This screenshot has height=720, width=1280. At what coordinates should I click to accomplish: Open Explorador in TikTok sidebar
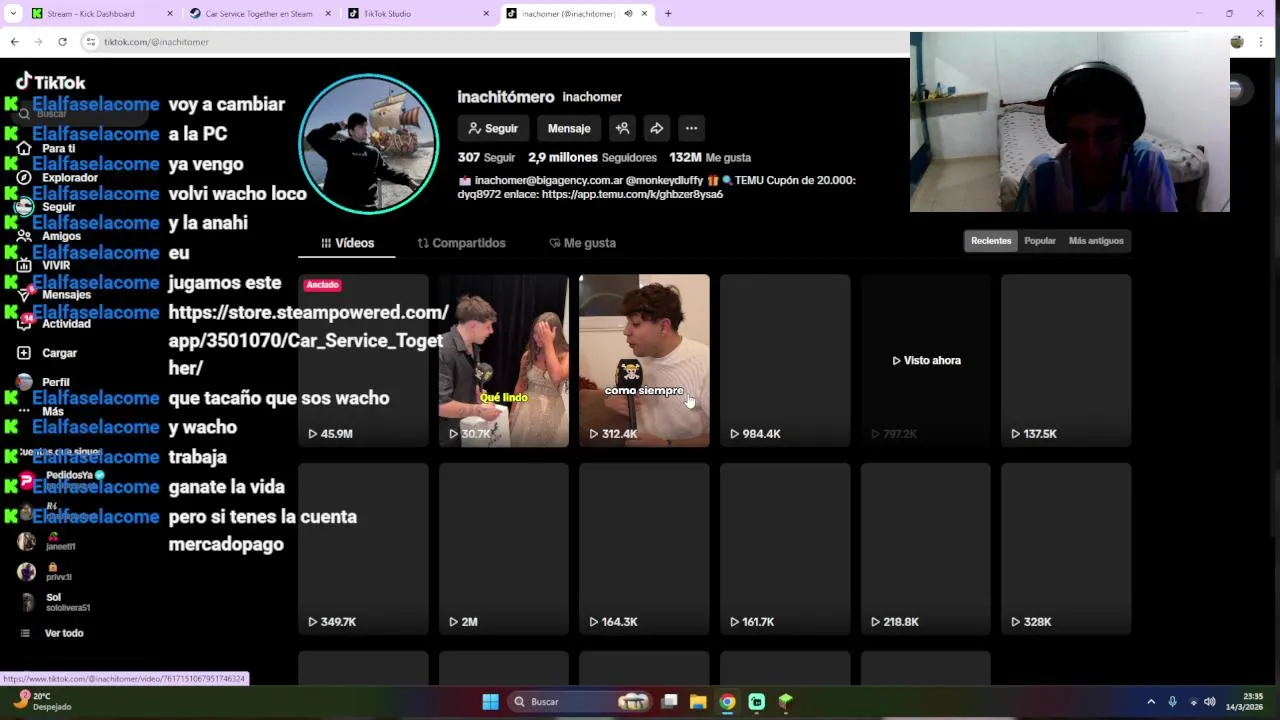pos(58,178)
